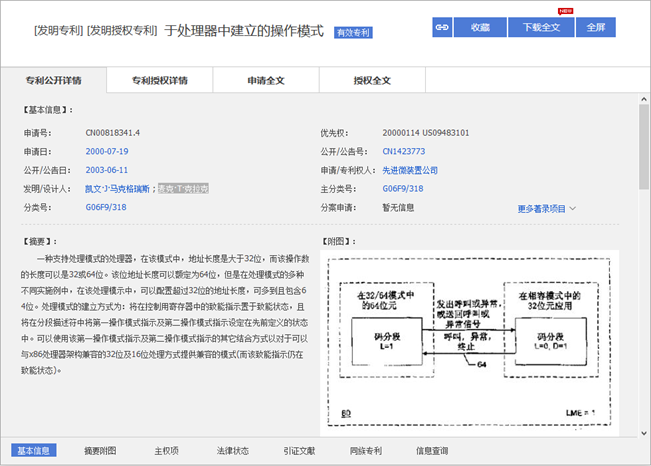
Task: Click publication date 2003-06-11 link
Action: tap(107, 170)
